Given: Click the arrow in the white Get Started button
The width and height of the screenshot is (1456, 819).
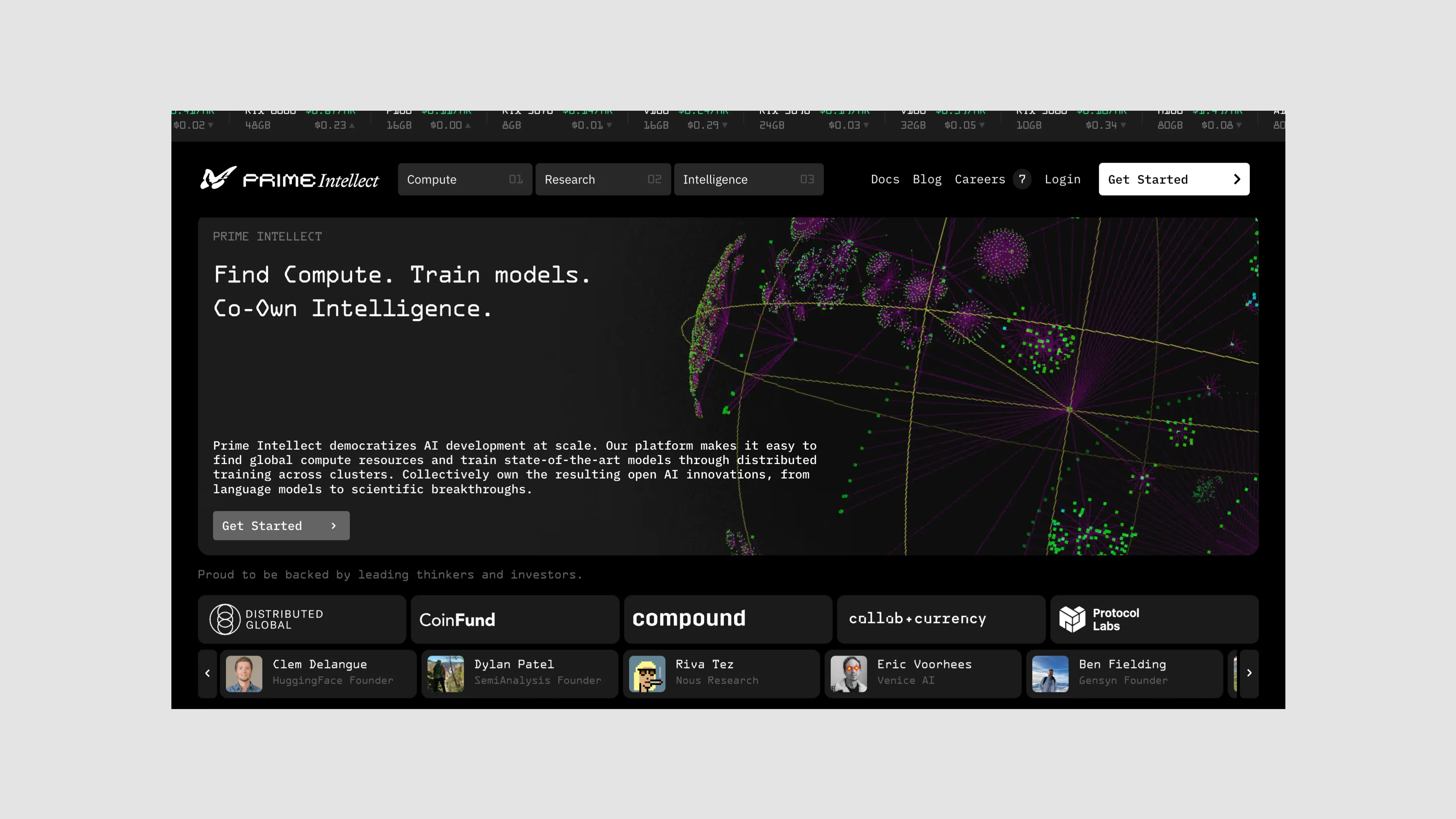Looking at the screenshot, I should 1237,179.
